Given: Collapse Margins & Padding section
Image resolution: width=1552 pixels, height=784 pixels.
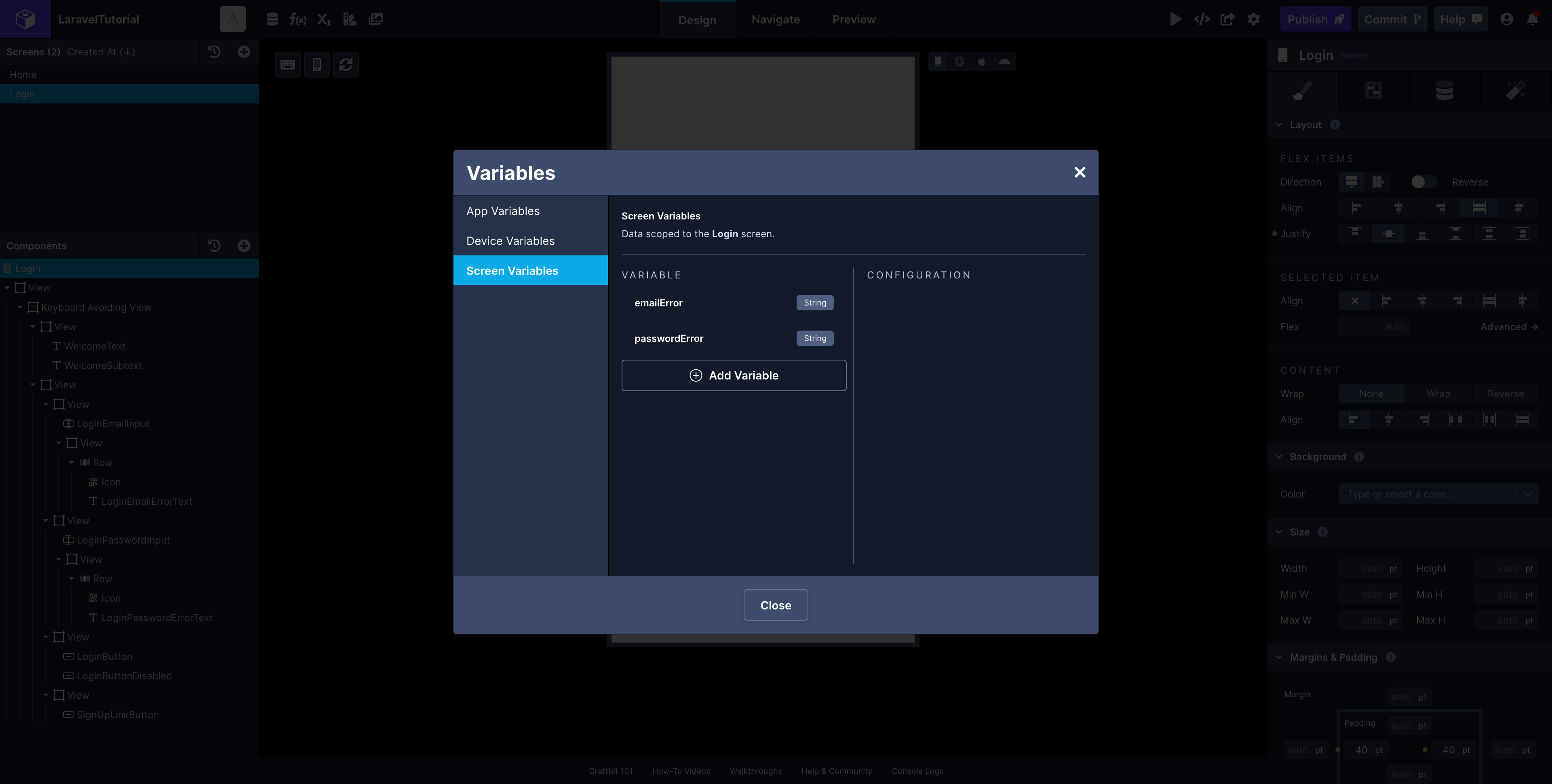Looking at the screenshot, I should [x=1279, y=658].
